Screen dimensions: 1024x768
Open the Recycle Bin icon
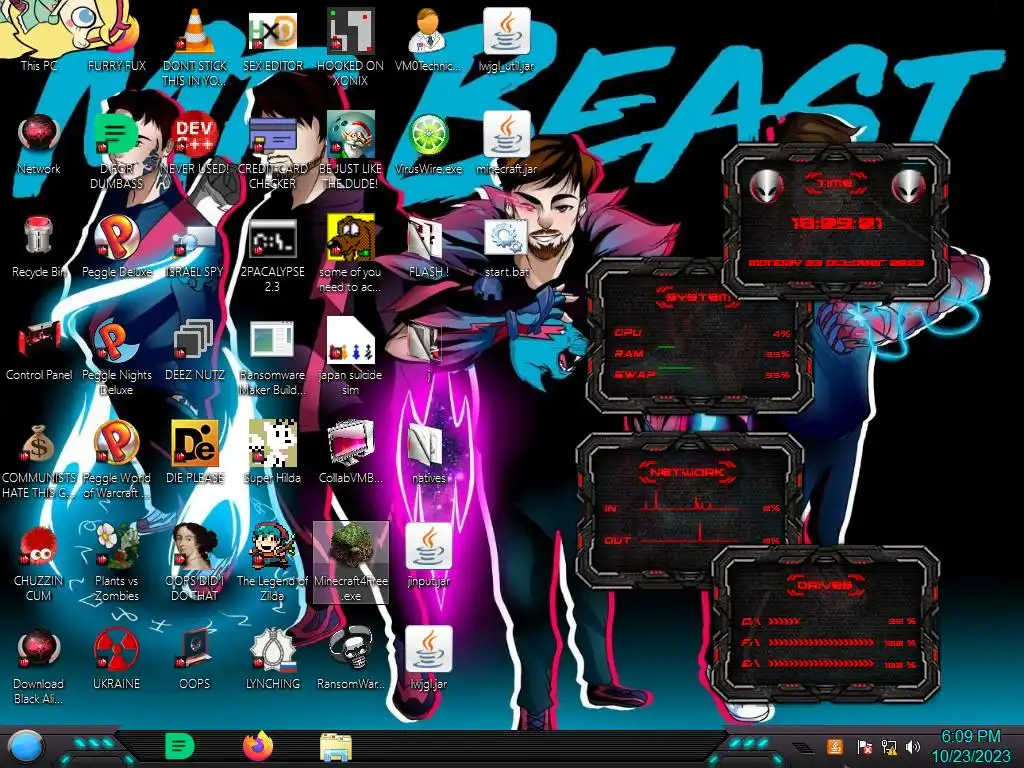[x=39, y=247]
